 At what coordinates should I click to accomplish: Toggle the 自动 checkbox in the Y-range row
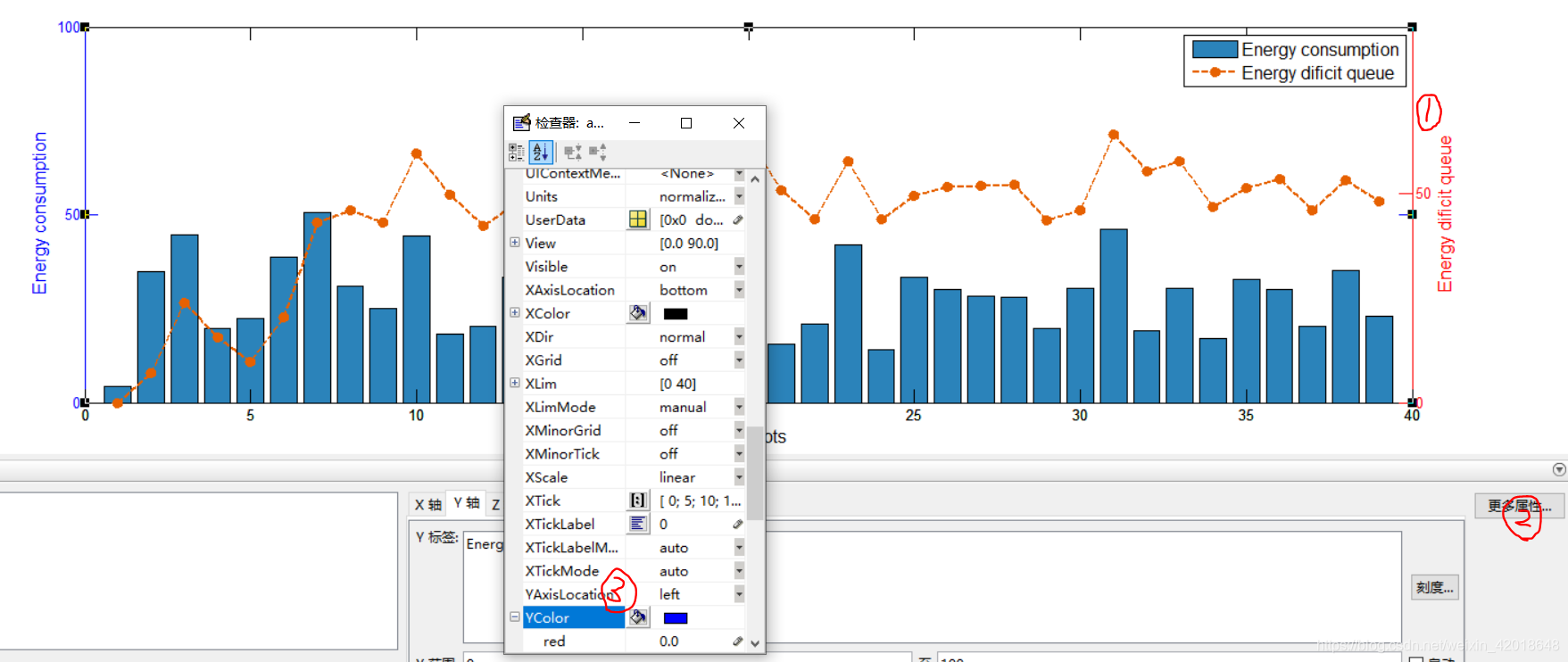point(1415,659)
